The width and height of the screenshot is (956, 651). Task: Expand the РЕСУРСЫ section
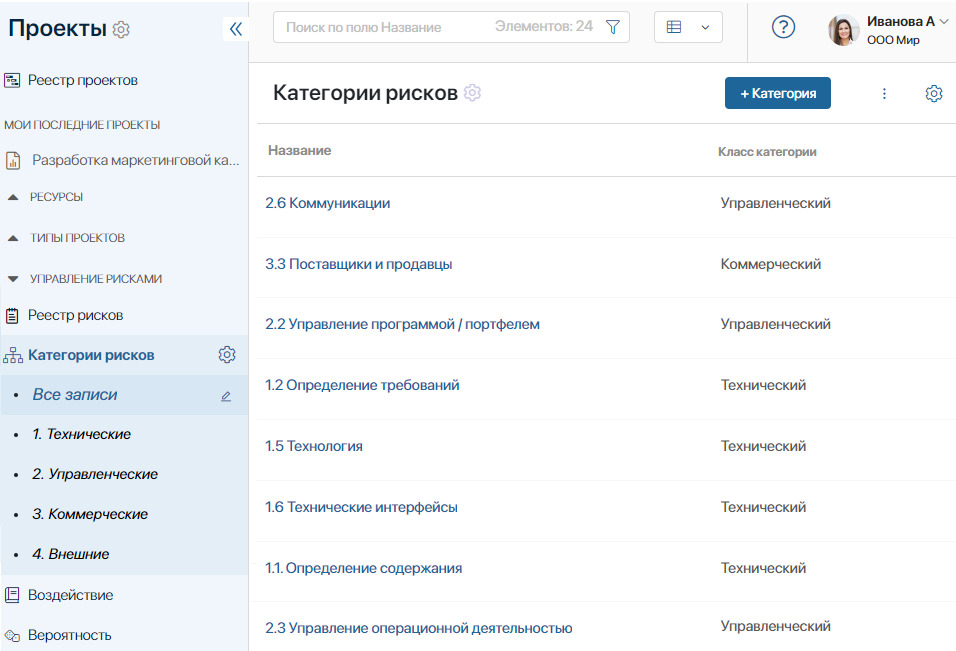tap(56, 197)
